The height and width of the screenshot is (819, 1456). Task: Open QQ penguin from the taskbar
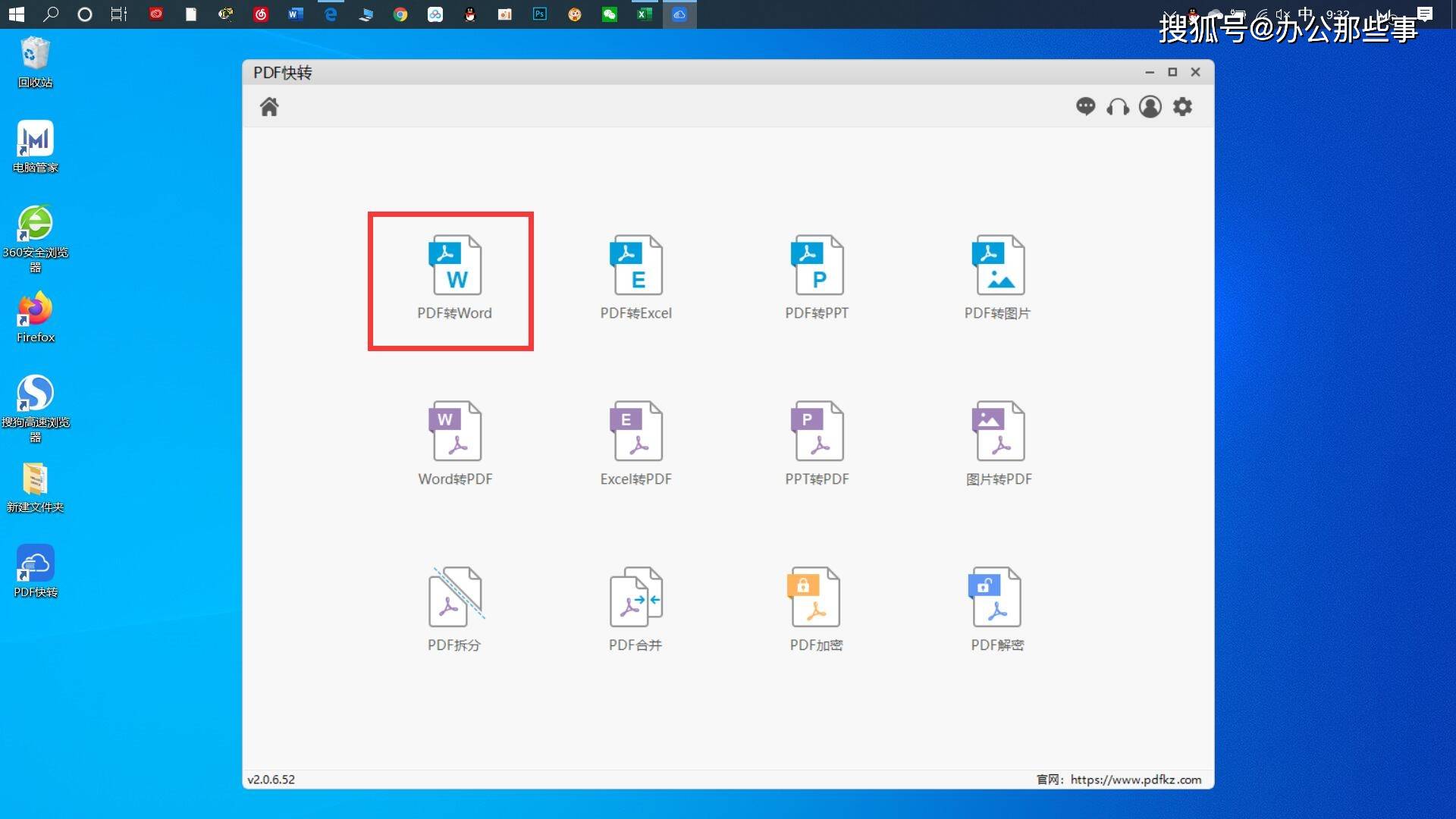coord(469,14)
